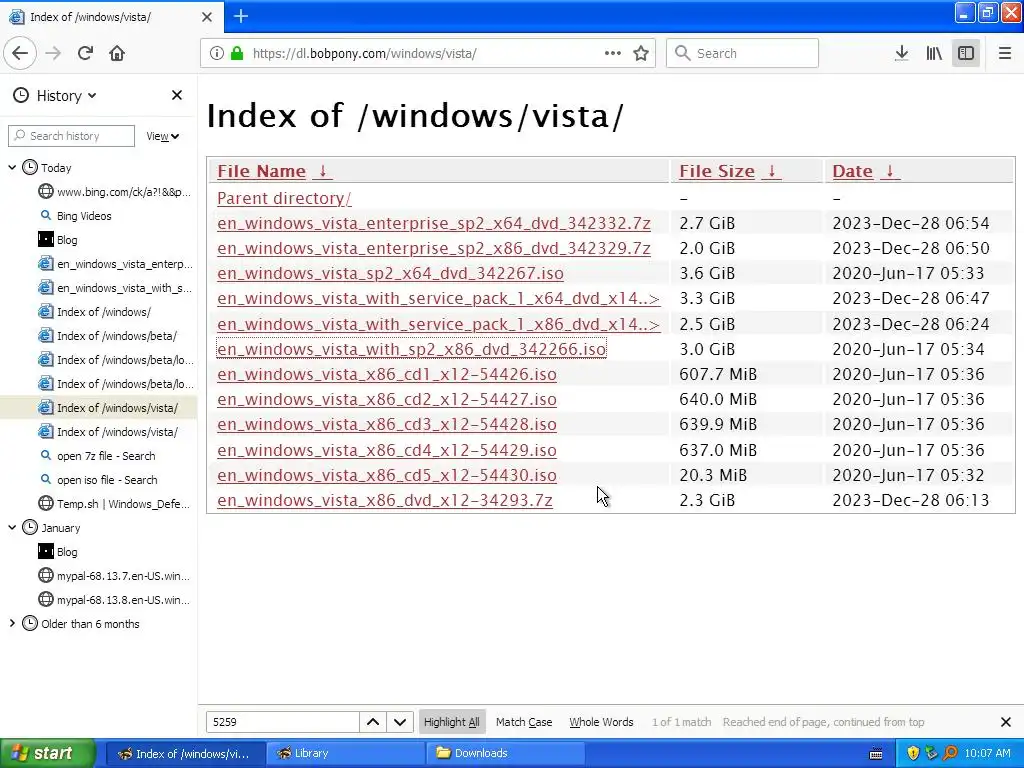Toggle Match Case in find bar

click(524, 722)
